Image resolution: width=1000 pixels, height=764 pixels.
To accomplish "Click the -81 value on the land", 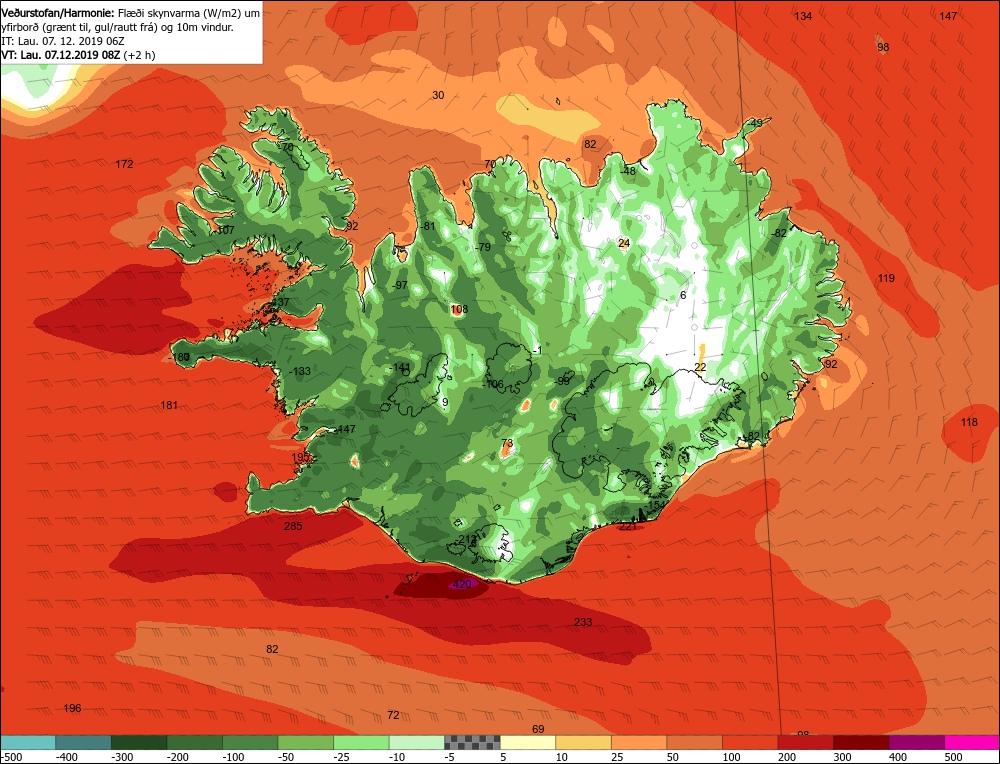I will (427, 226).
